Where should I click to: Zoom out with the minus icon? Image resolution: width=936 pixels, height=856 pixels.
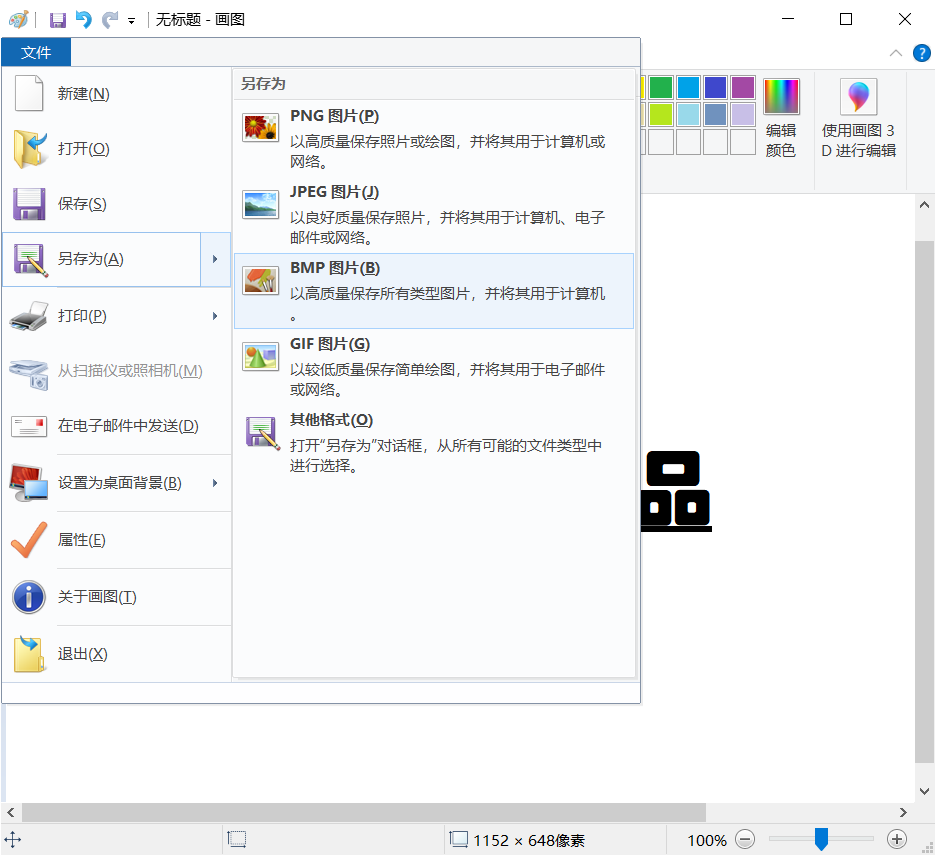click(745, 840)
